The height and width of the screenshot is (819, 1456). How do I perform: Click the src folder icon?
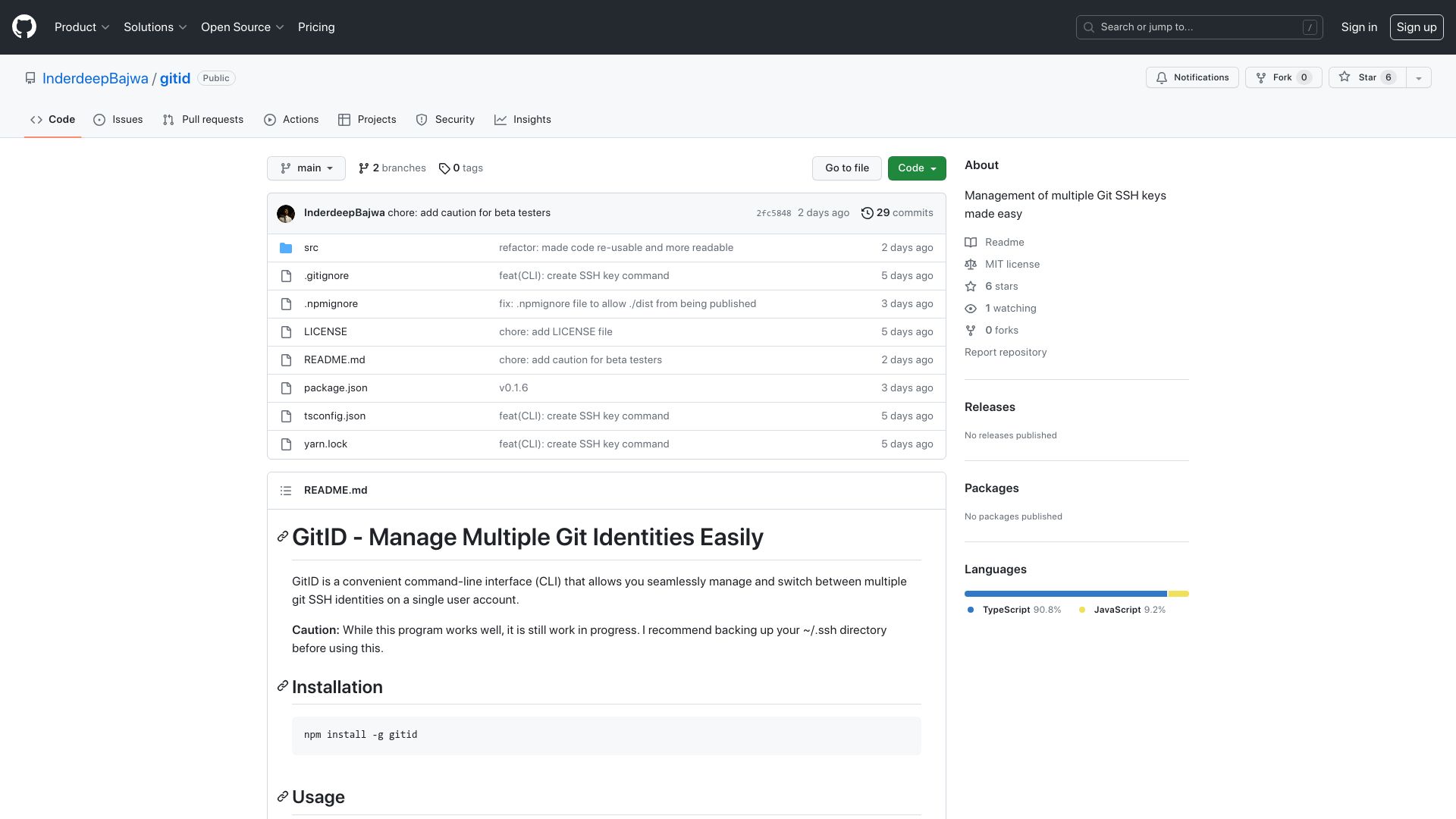[286, 248]
